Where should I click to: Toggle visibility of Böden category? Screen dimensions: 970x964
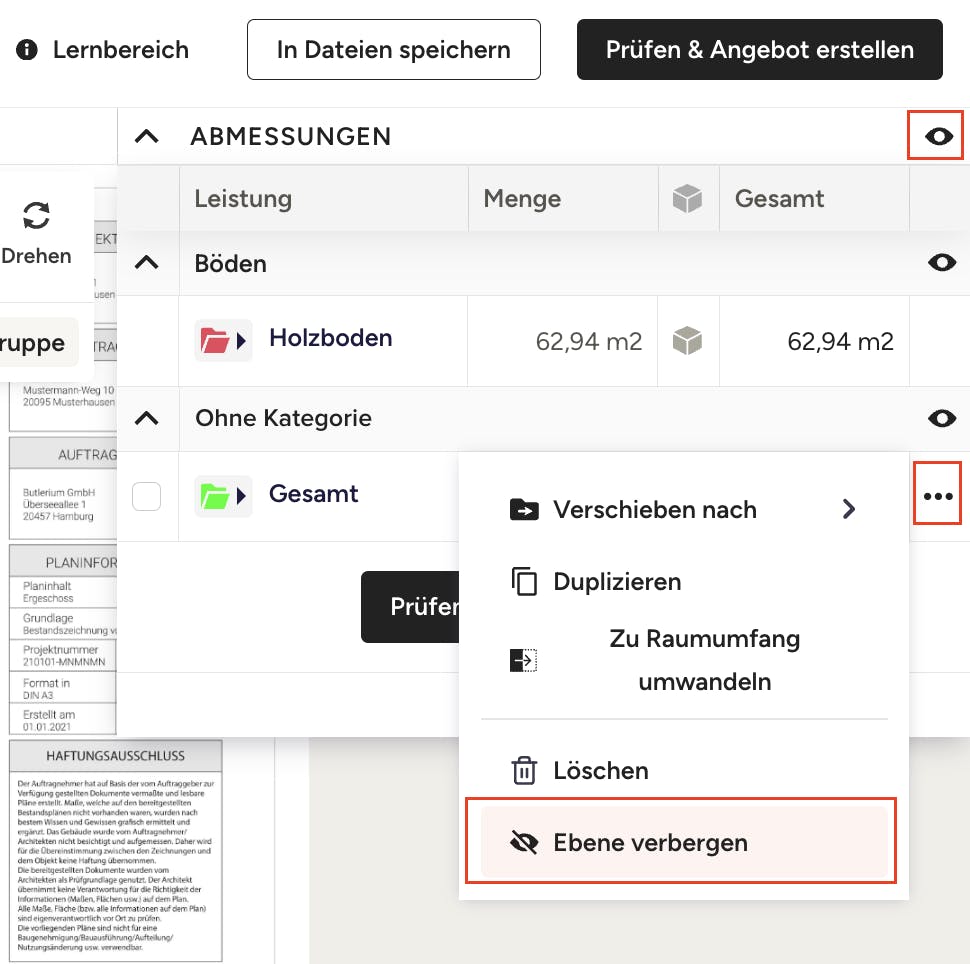point(942,263)
